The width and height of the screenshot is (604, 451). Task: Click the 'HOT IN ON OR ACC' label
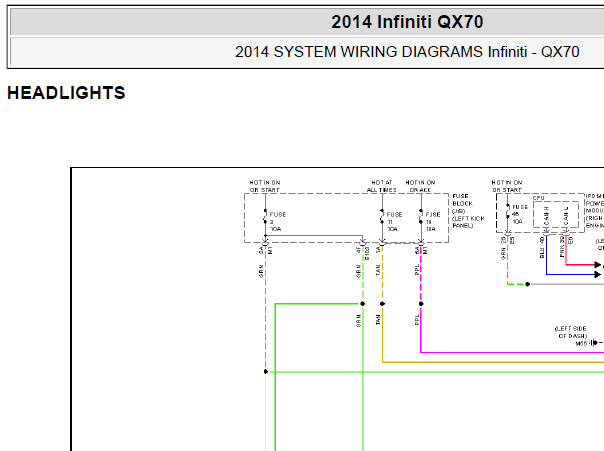pyautogui.click(x=420, y=186)
